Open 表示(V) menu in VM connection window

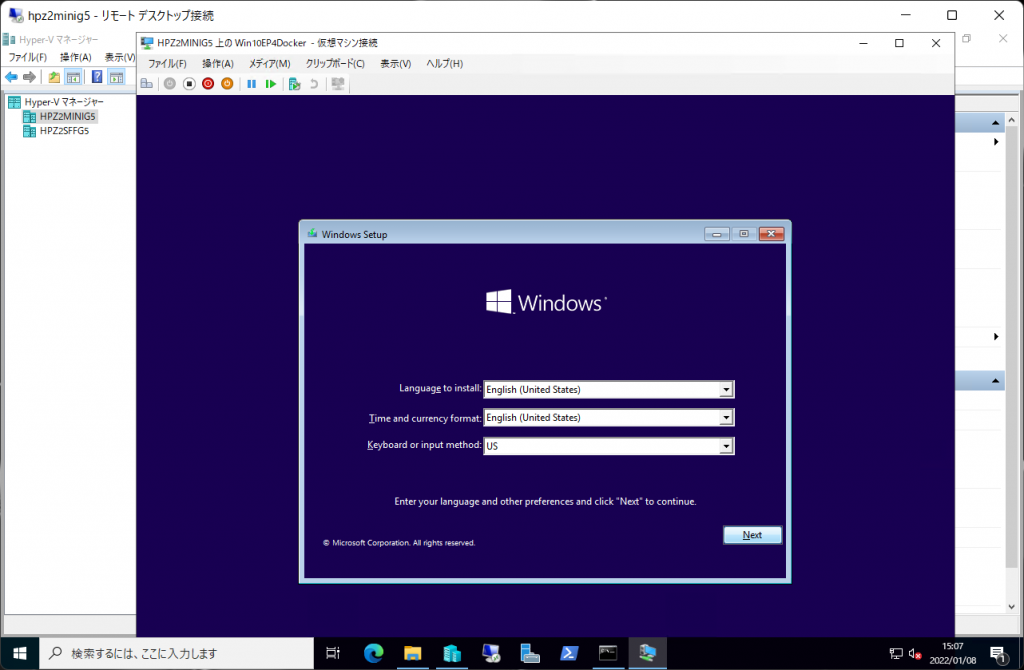click(x=396, y=63)
